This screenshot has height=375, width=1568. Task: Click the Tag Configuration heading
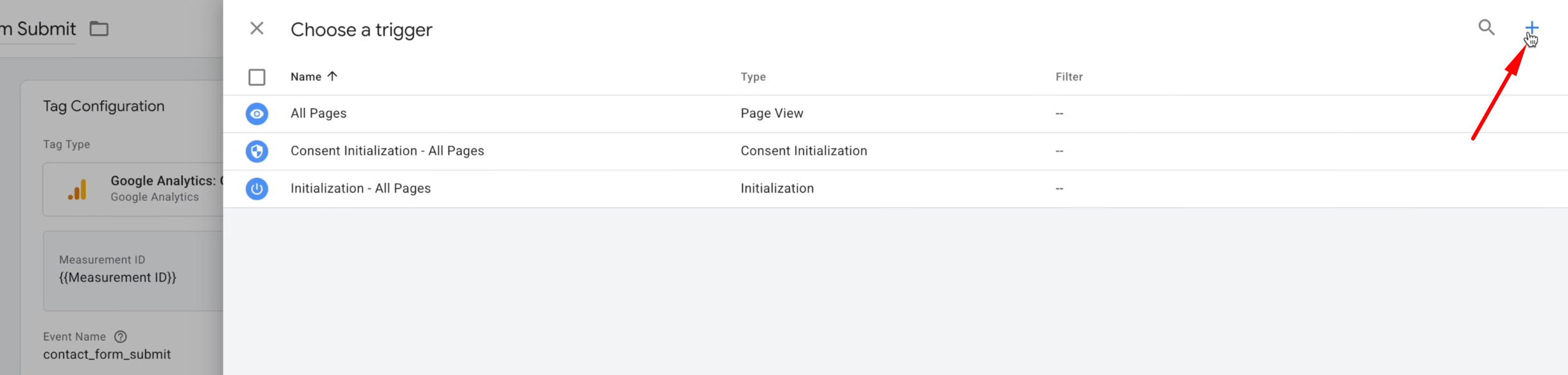(104, 106)
